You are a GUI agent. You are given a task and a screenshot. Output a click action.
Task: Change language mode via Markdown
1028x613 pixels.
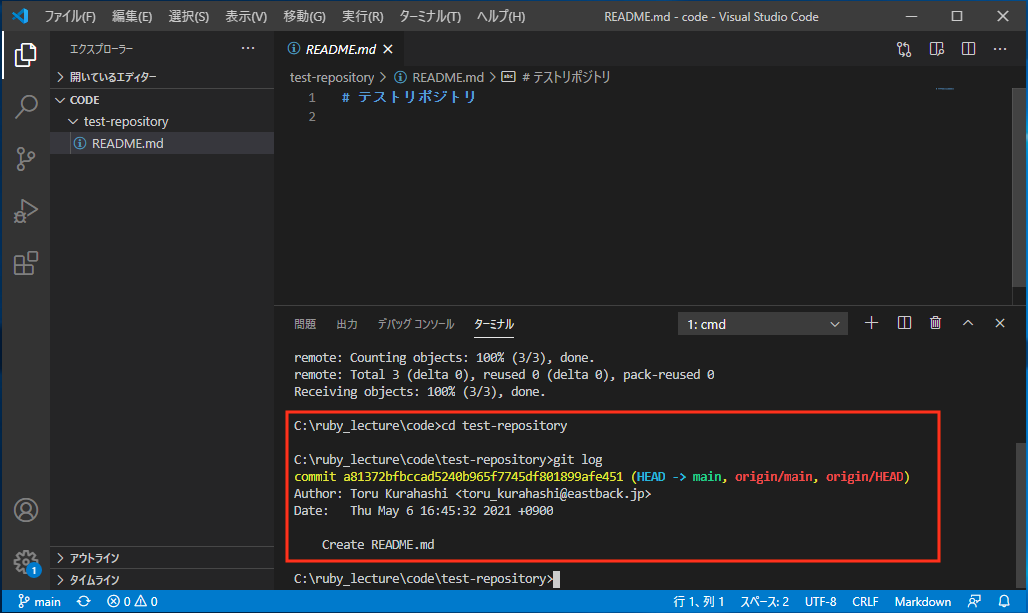[922, 601]
